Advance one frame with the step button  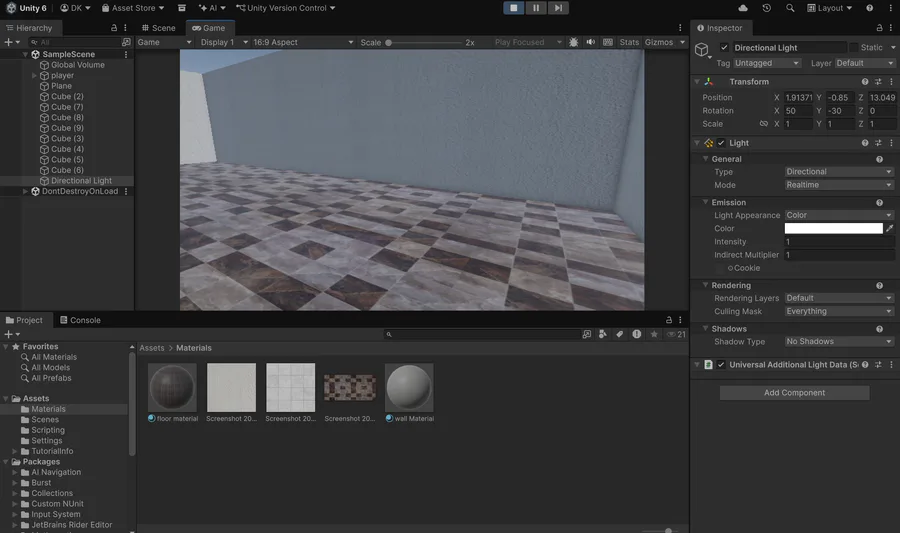pos(558,8)
